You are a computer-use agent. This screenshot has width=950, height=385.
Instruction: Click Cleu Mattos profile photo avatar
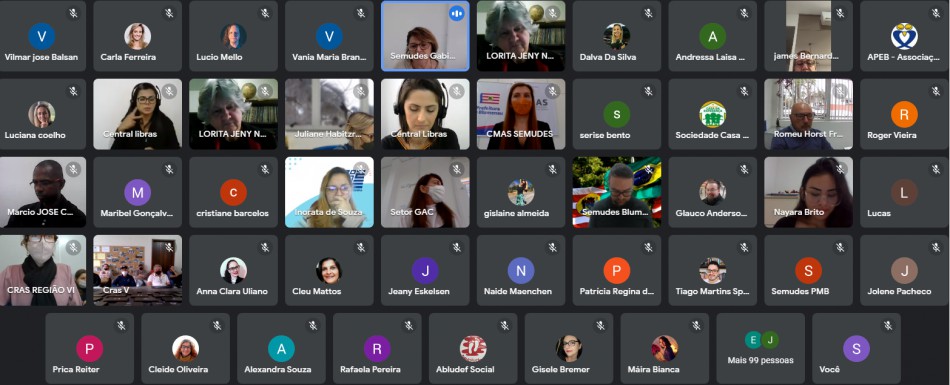[329, 270]
